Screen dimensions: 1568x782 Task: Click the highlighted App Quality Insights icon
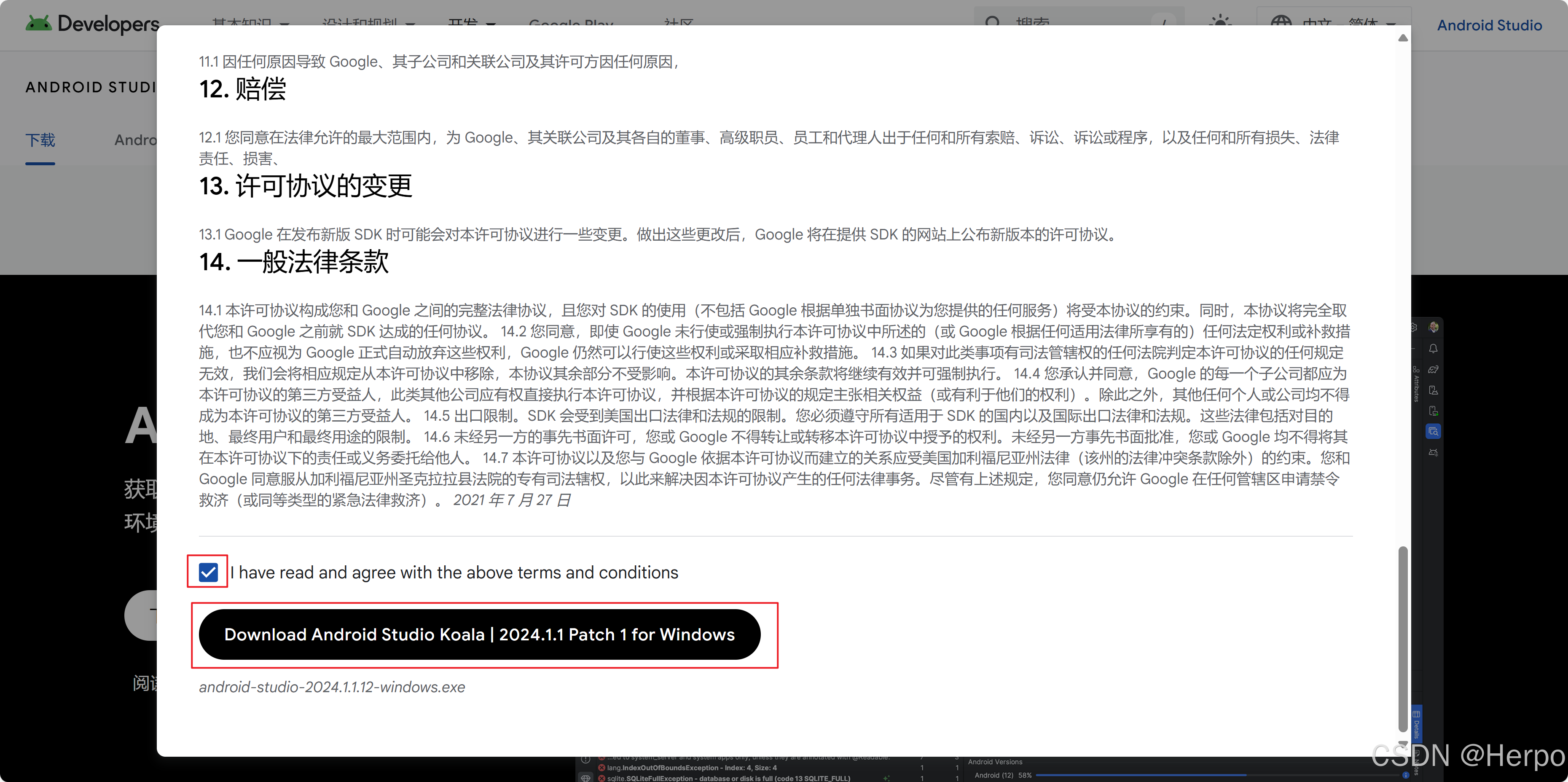[1434, 431]
